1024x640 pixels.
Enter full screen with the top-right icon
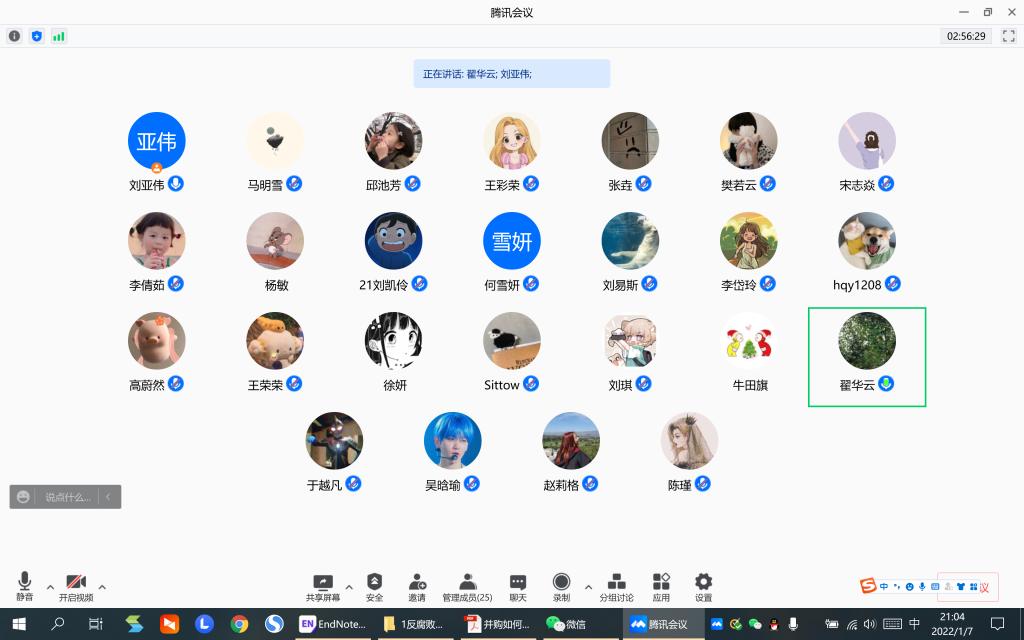pos(1008,36)
